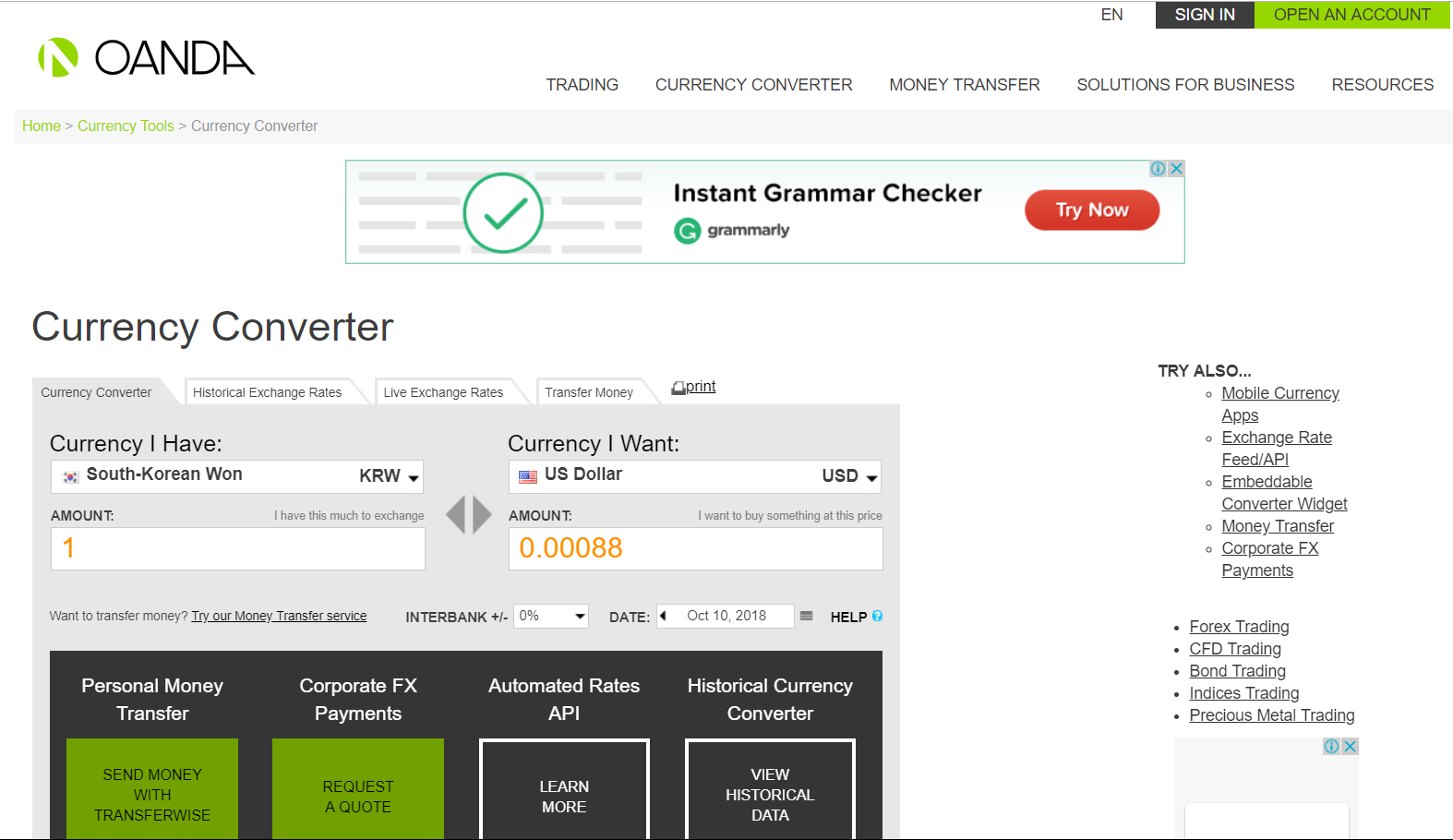Open Corporate FX Payments sidebar link
1453x840 pixels.
[x=1270, y=559]
